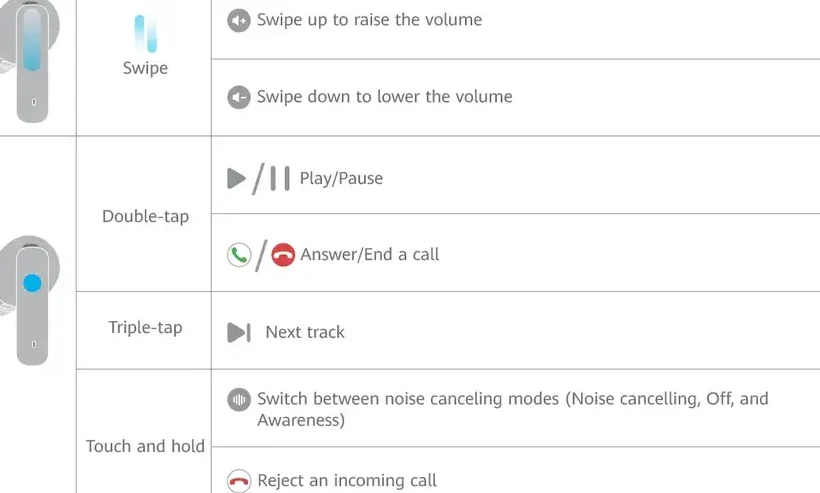Select the Double-tap gesture label

tap(145, 216)
